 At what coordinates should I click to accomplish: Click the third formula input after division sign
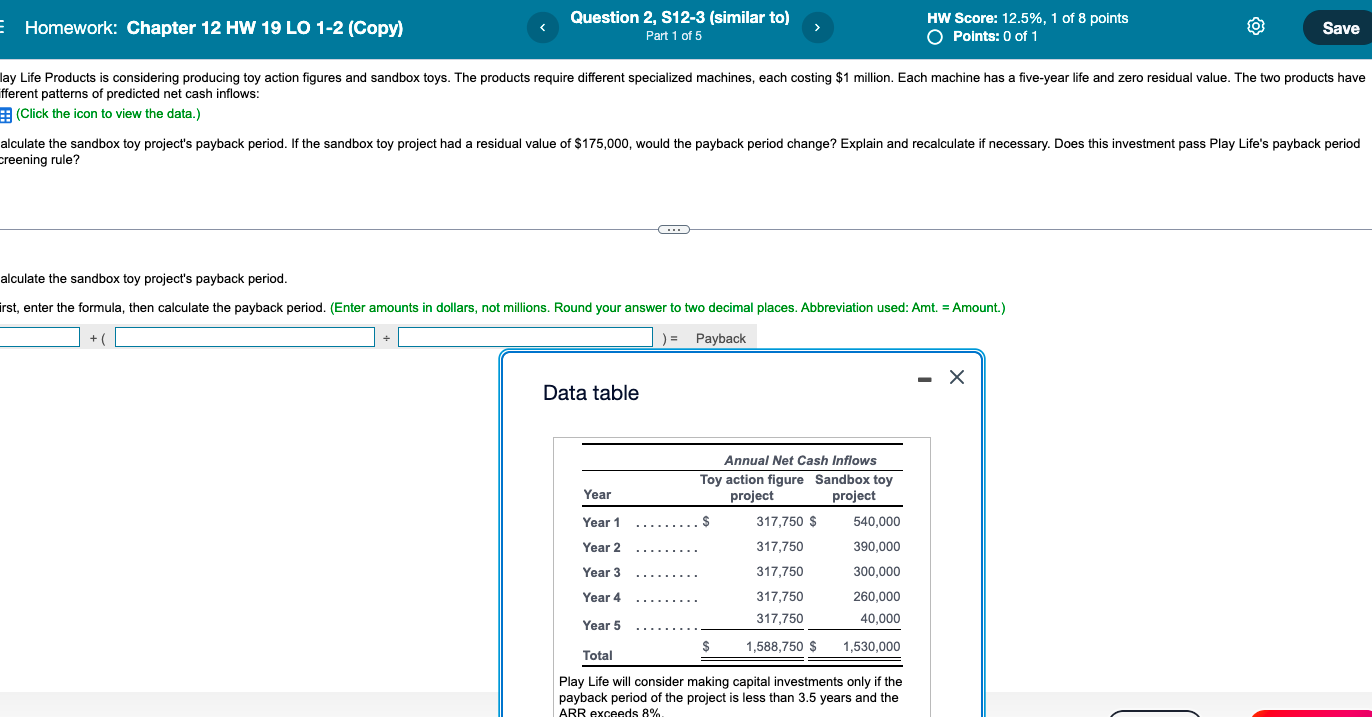[x=526, y=338]
